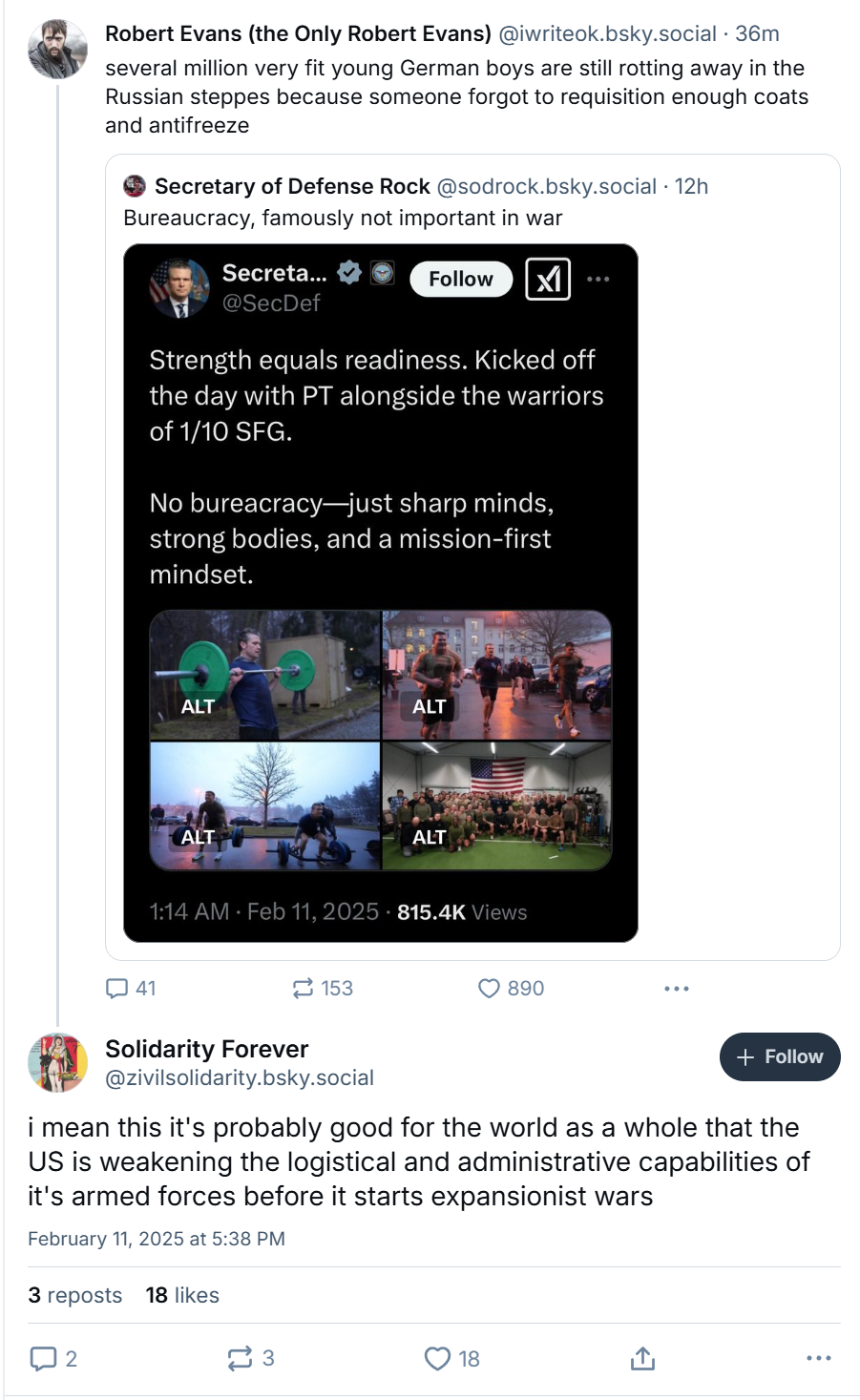The width and height of the screenshot is (860, 1400).
Task: Like the Solidarity Forever post
Action: click(437, 1358)
